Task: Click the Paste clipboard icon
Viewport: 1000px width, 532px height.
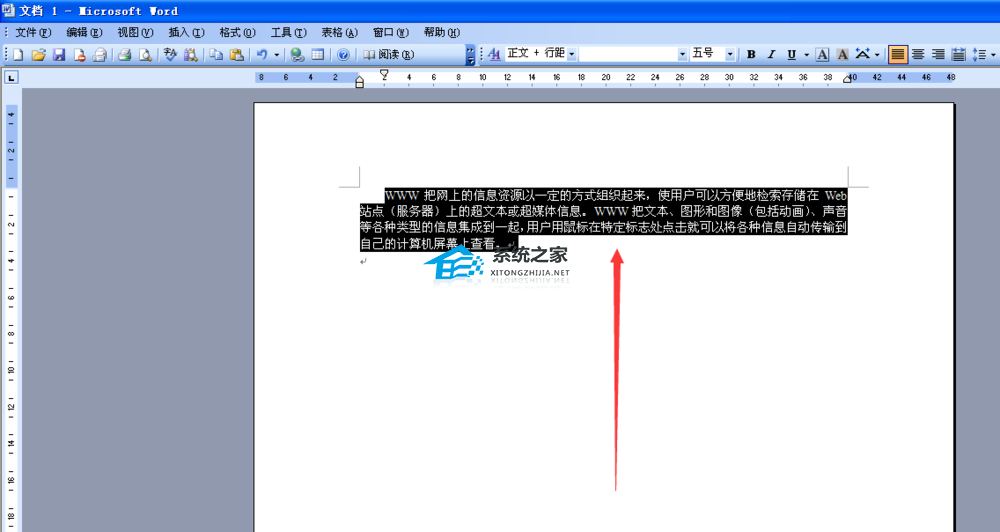Action: 237,55
